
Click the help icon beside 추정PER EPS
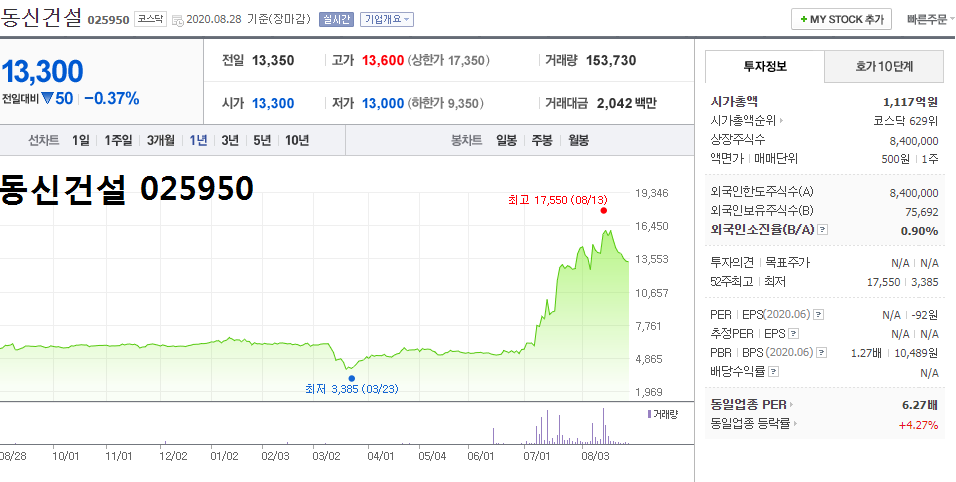click(794, 334)
